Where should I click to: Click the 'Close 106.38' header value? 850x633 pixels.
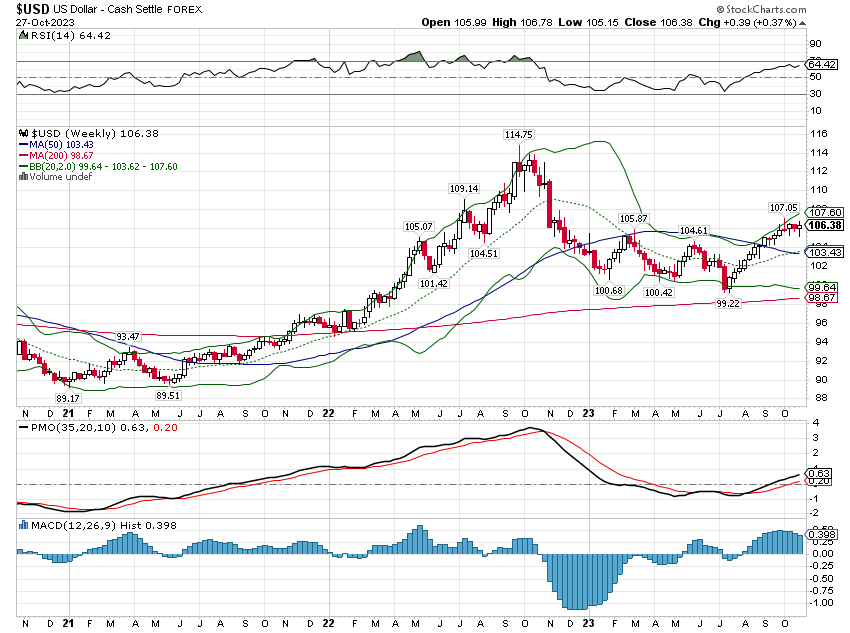coord(658,22)
